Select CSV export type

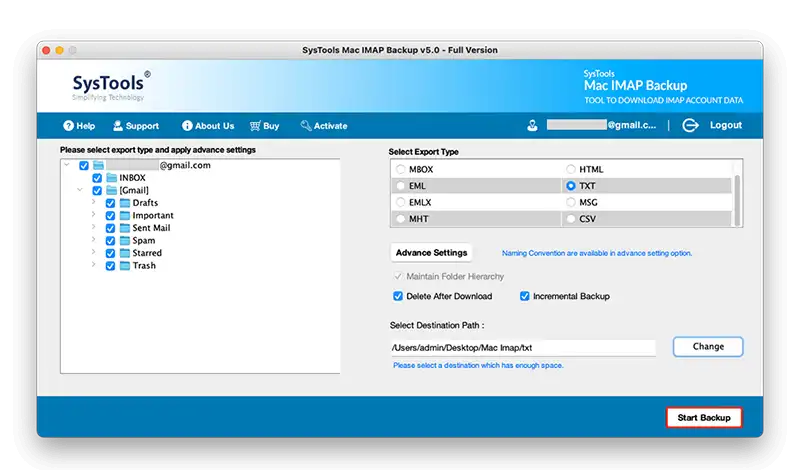point(571,218)
